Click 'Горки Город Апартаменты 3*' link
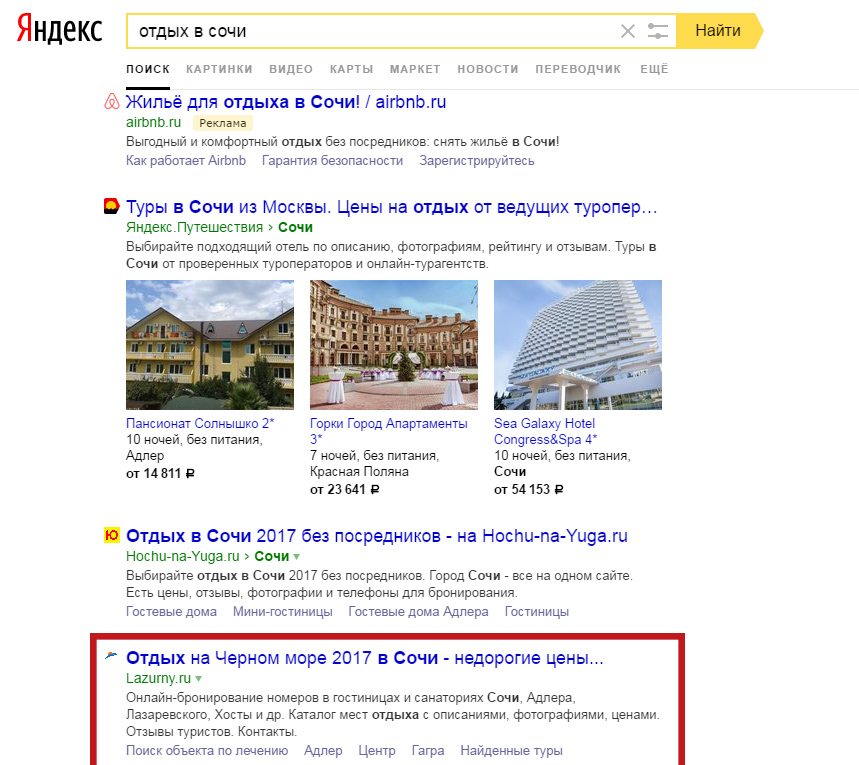The image size is (859, 765). [389, 431]
